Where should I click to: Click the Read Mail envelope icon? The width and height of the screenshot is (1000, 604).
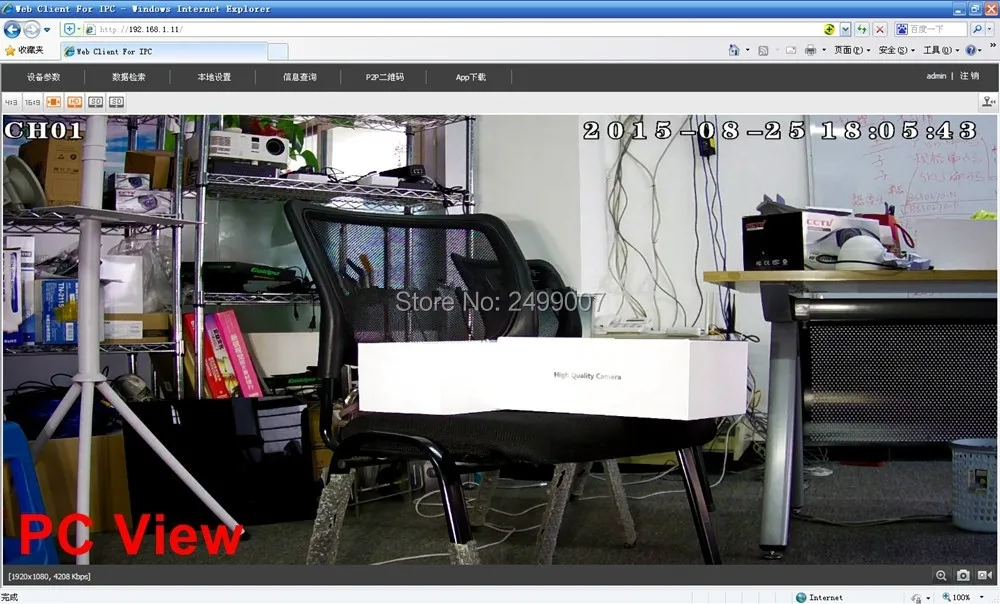pyautogui.click(x=791, y=50)
